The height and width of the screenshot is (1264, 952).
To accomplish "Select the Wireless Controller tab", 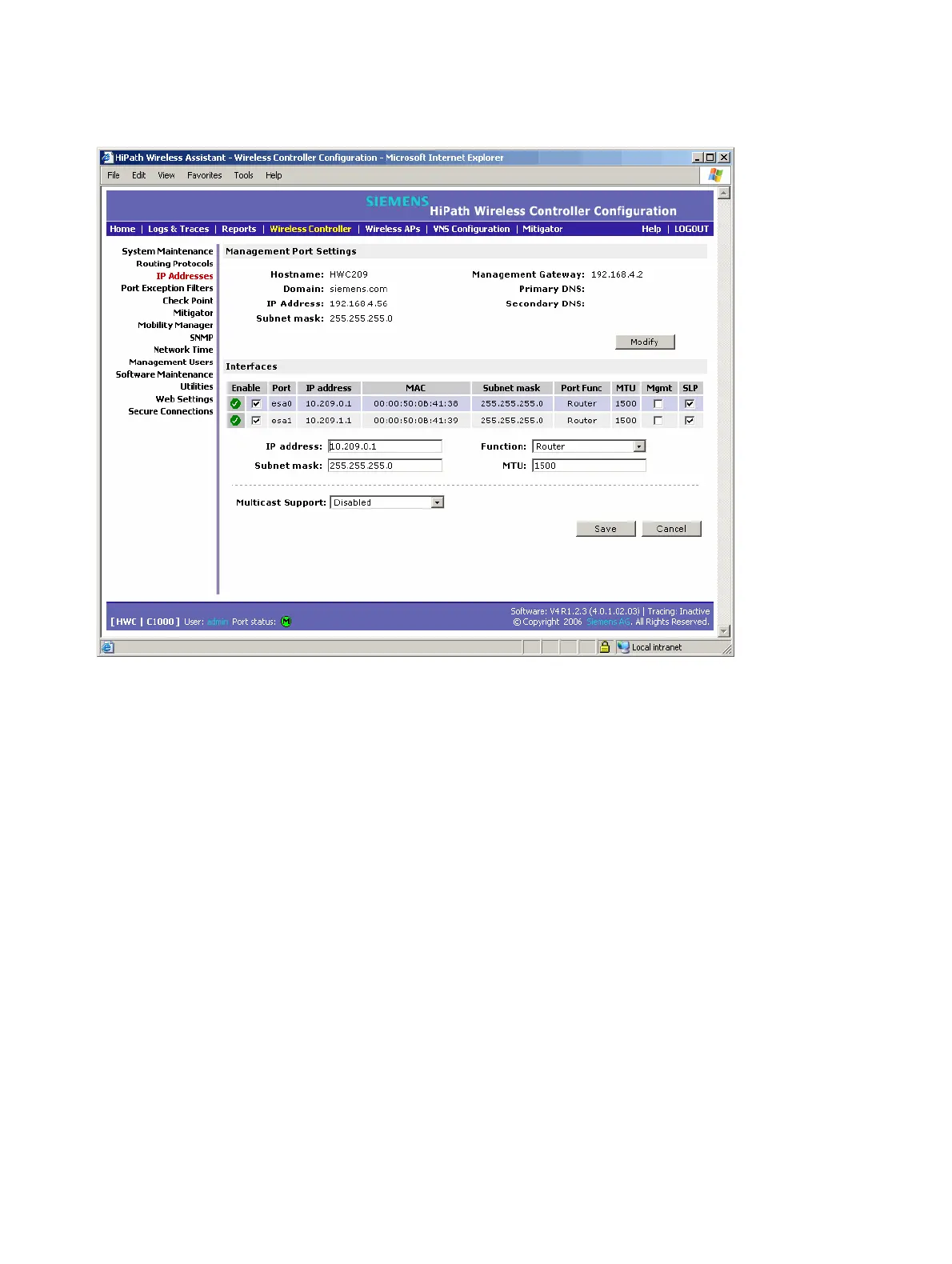I will 310,229.
